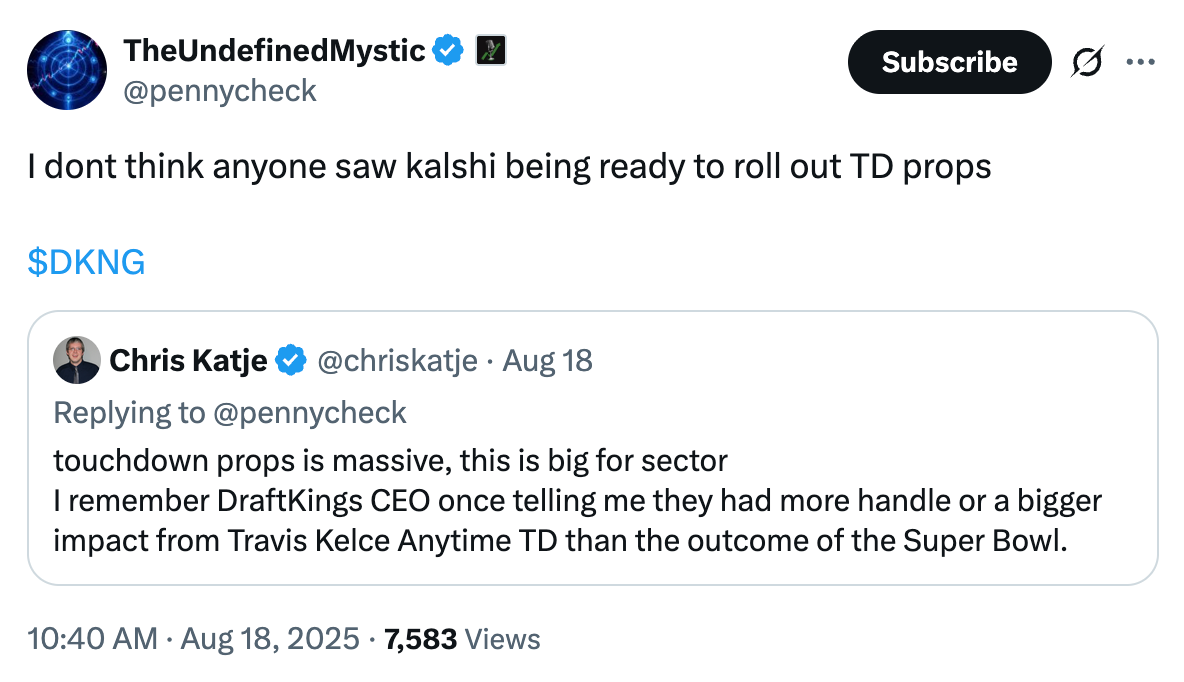Click Chris Katje's blue verified checkmark
The height and width of the screenshot is (682, 1184).
[291, 360]
